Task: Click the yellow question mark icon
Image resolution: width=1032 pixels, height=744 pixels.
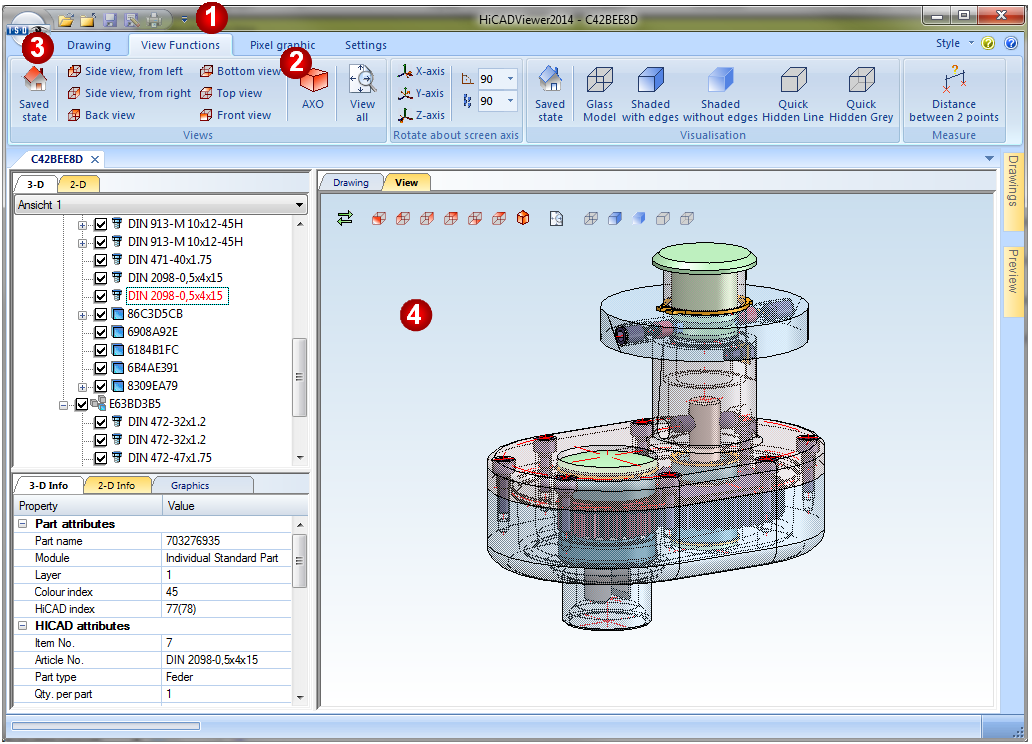Action: tap(988, 43)
